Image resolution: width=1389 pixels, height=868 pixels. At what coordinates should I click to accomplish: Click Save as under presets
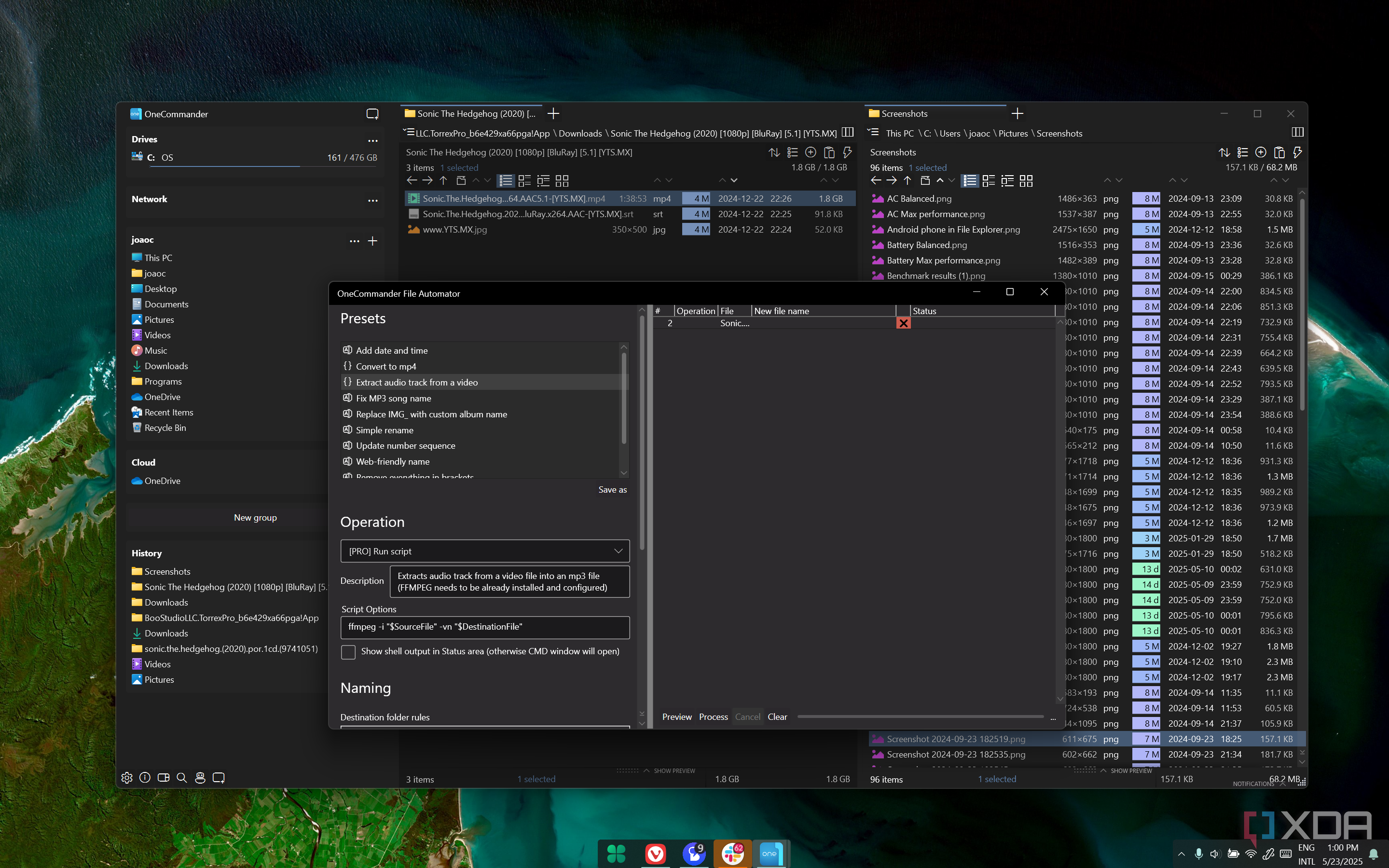click(x=612, y=490)
